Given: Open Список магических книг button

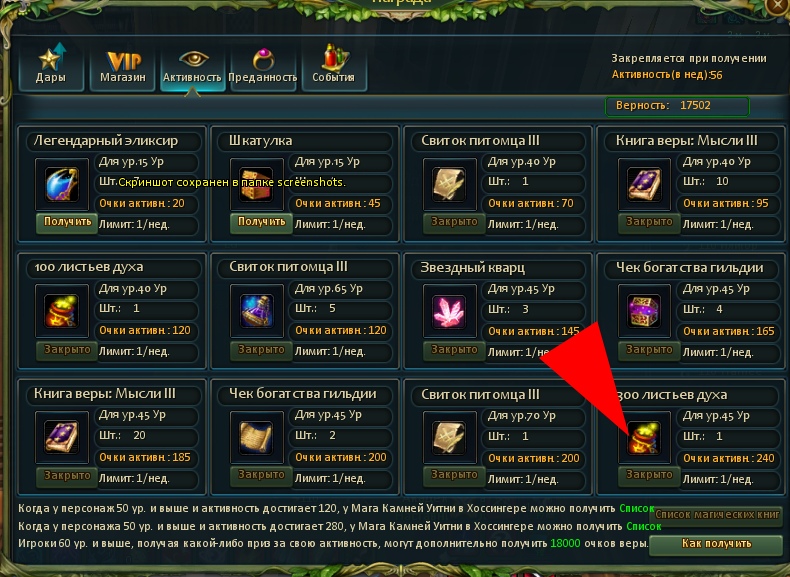Looking at the screenshot, I should (717, 515).
